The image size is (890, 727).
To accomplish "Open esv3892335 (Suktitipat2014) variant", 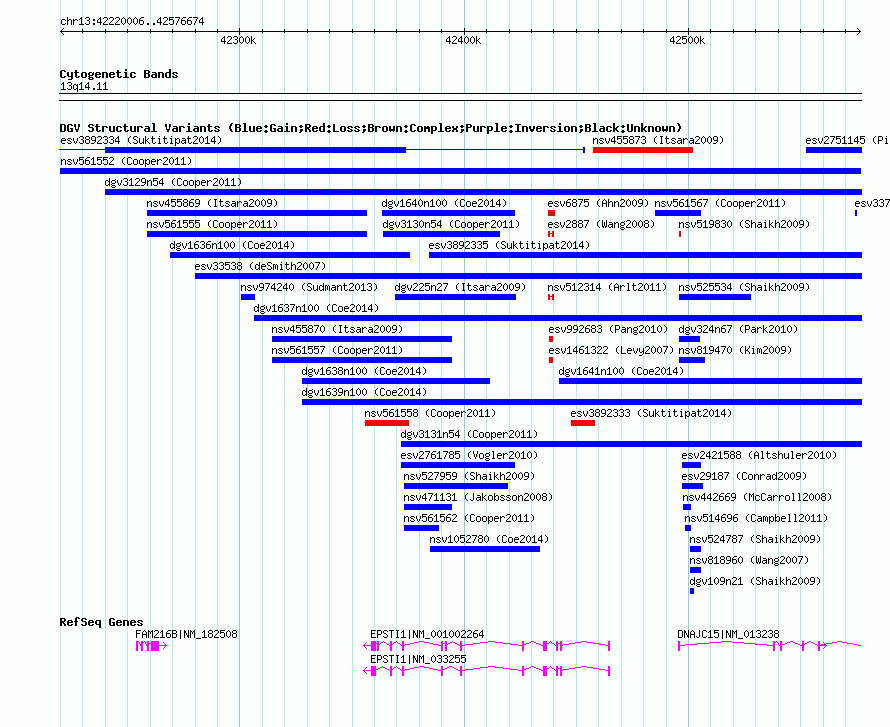I will coord(509,245).
